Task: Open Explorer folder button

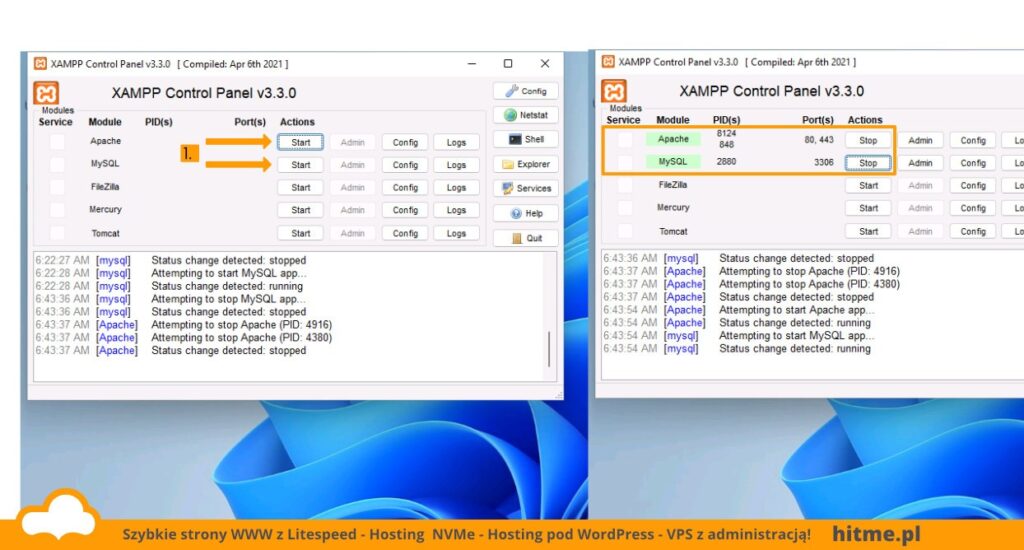Action: [526, 164]
